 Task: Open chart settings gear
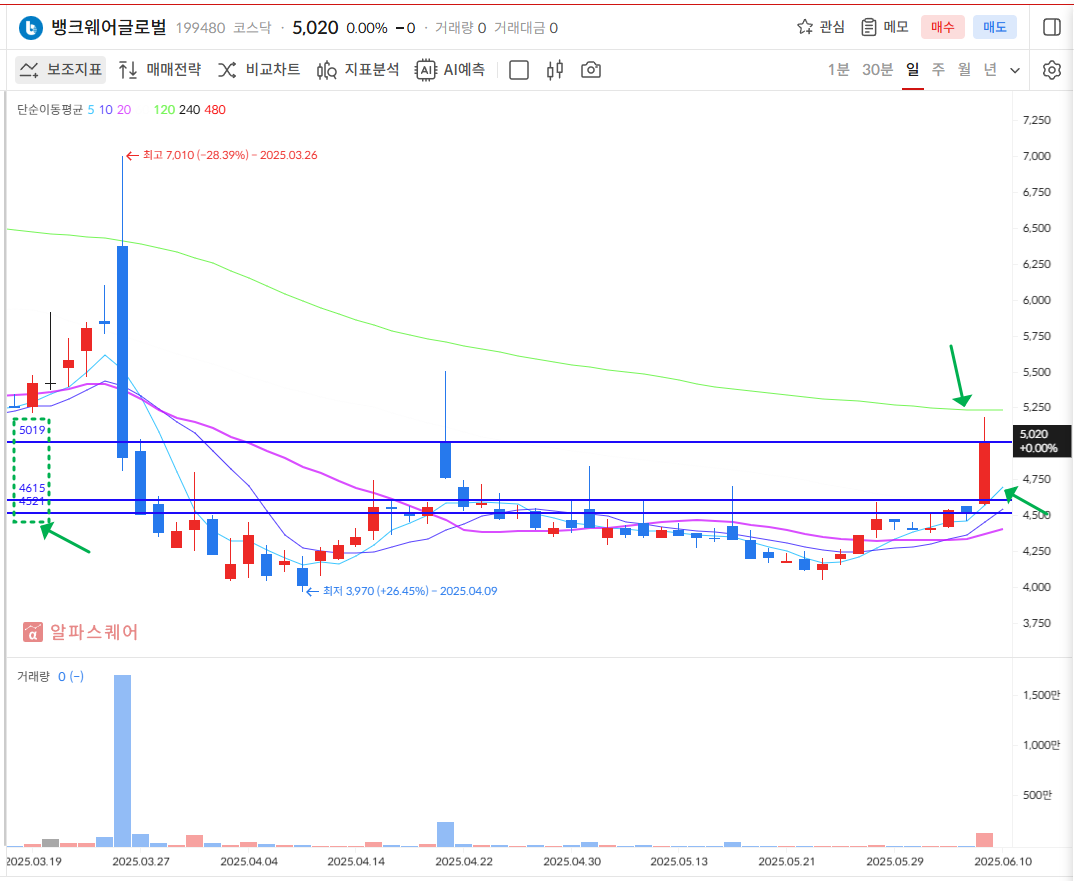click(x=1051, y=70)
